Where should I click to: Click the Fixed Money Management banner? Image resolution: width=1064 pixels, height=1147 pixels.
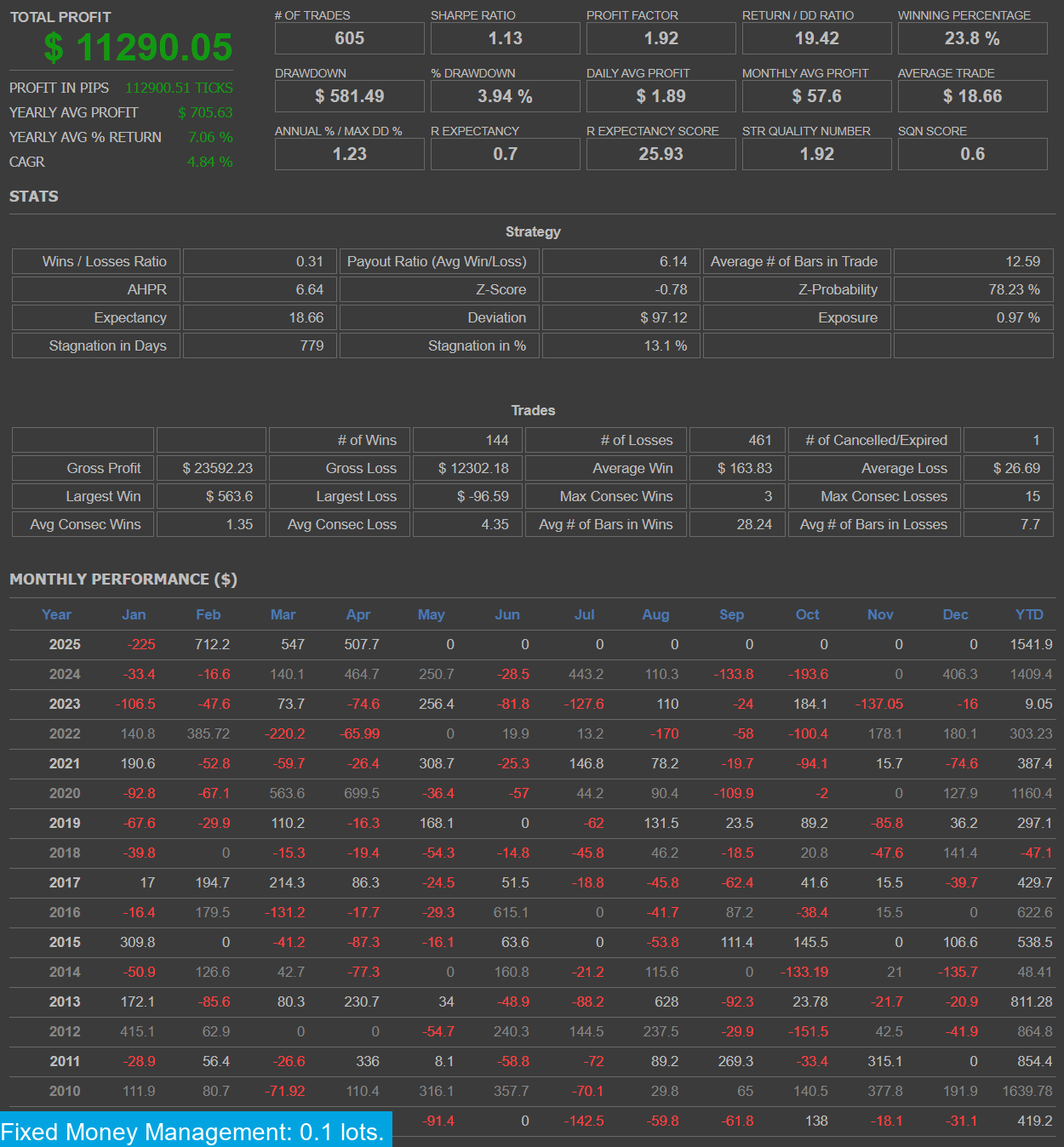point(196,1129)
